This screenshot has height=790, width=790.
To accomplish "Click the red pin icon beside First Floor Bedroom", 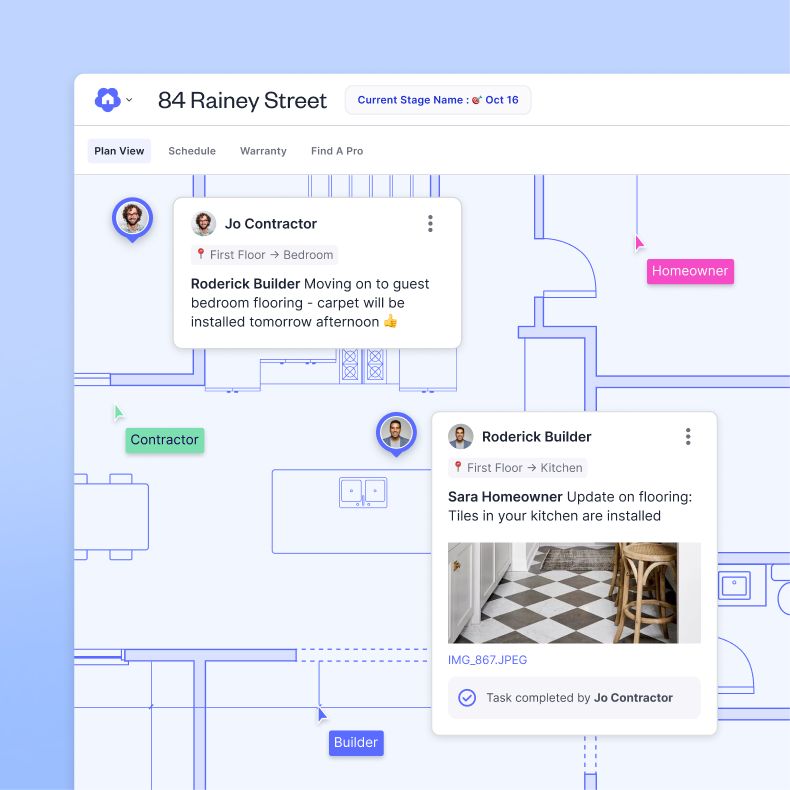I will 201,253.
